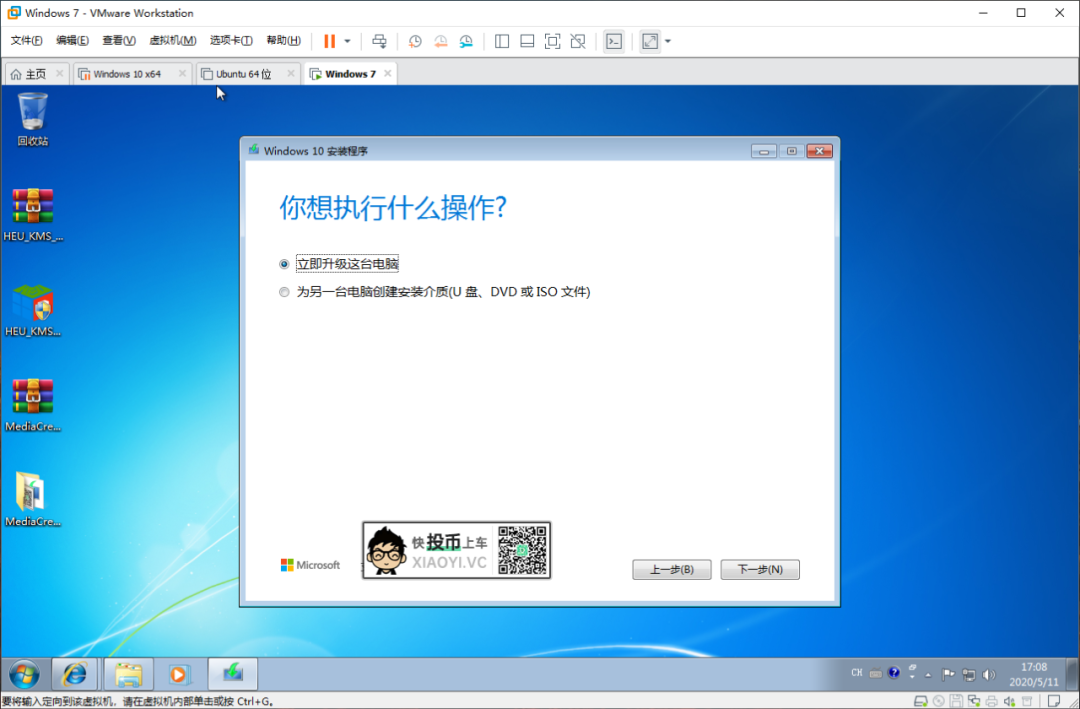Revert the VM to its last snapshot
Image resolution: width=1080 pixels, height=709 pixels.
point(441,41)
